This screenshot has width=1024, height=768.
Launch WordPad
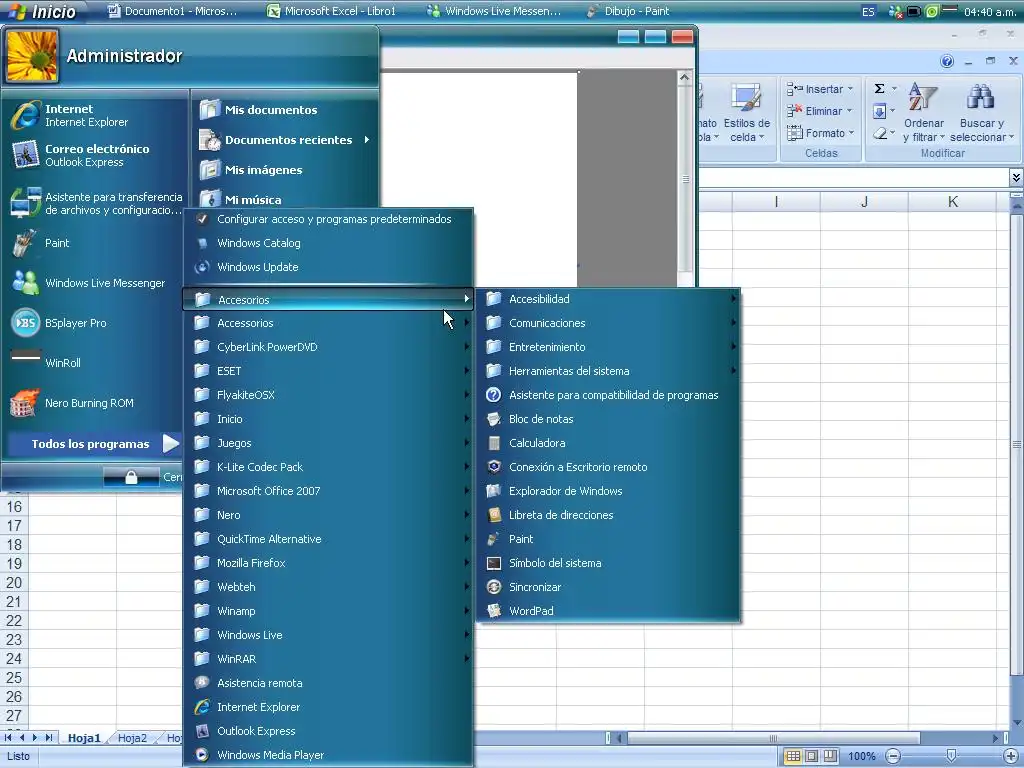click(609, 611)
